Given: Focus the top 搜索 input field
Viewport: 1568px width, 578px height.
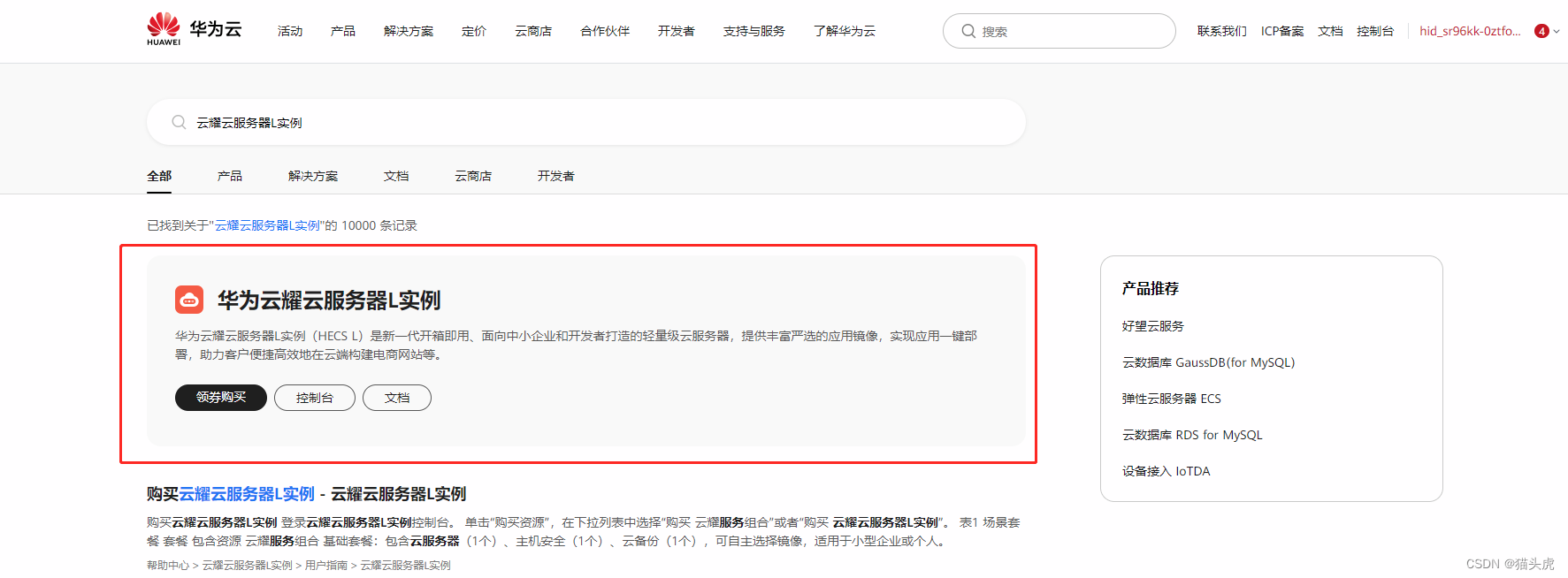Looking at the screenshot, I should coord(1059,31).
